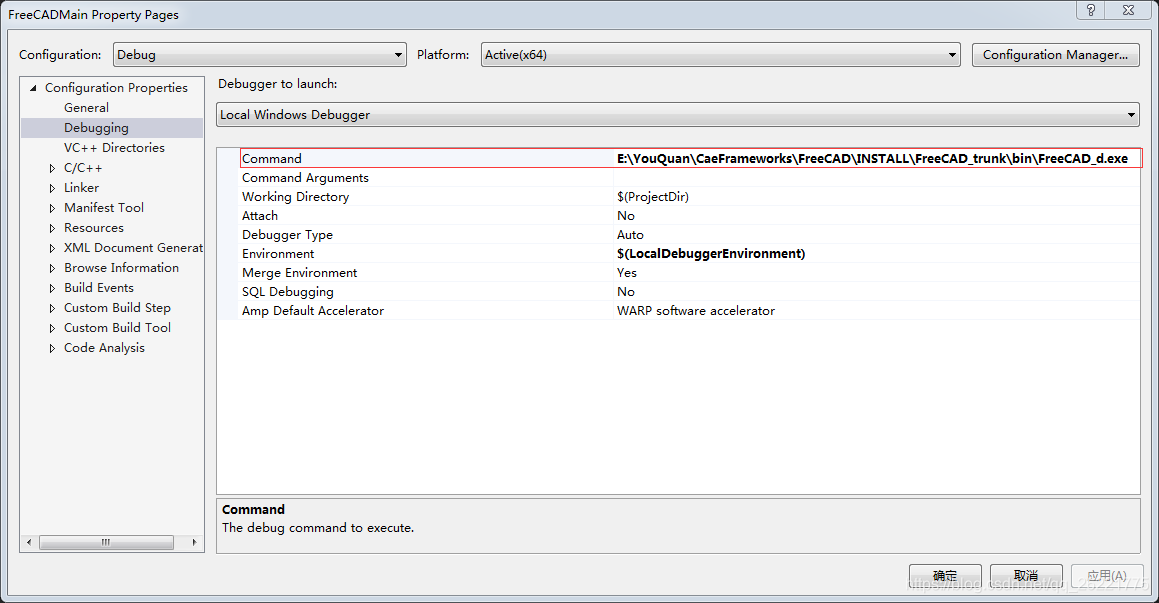
Task: Expand the Custom Build Tool node
Action: pyautogui.click(x=52, y=328)
